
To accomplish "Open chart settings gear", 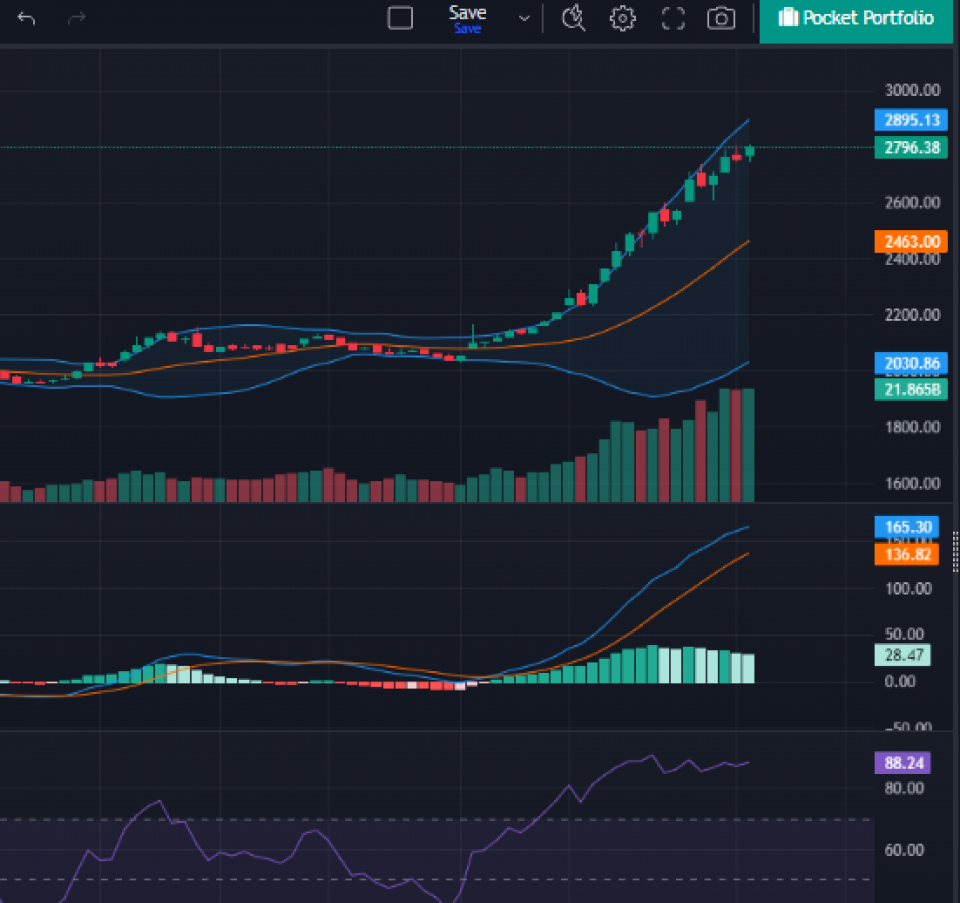I will [x=623, y=18].
